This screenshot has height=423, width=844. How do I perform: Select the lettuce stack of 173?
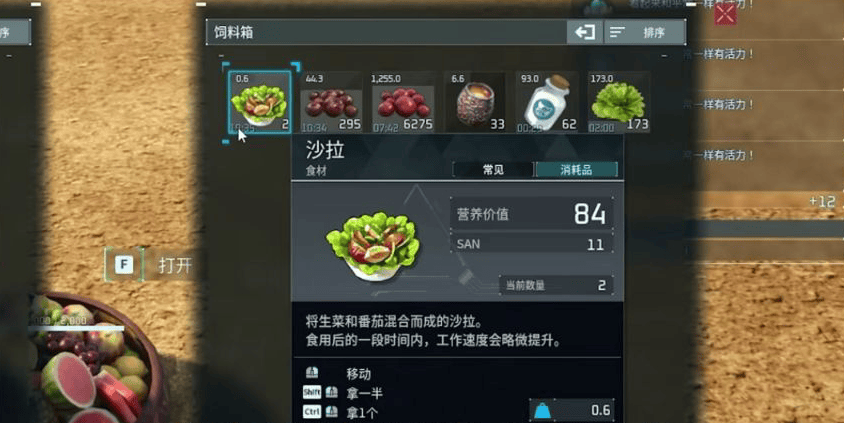[x=618, y=102]
